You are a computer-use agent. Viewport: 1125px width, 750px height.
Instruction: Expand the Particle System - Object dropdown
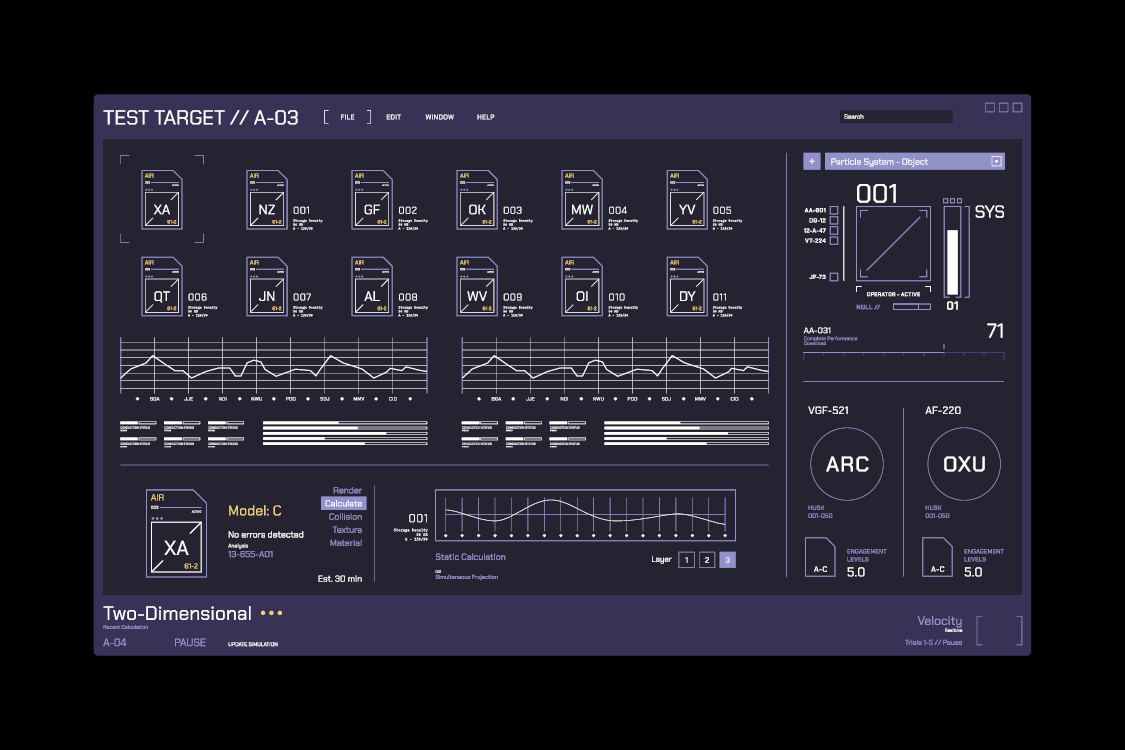coord(996,161)
